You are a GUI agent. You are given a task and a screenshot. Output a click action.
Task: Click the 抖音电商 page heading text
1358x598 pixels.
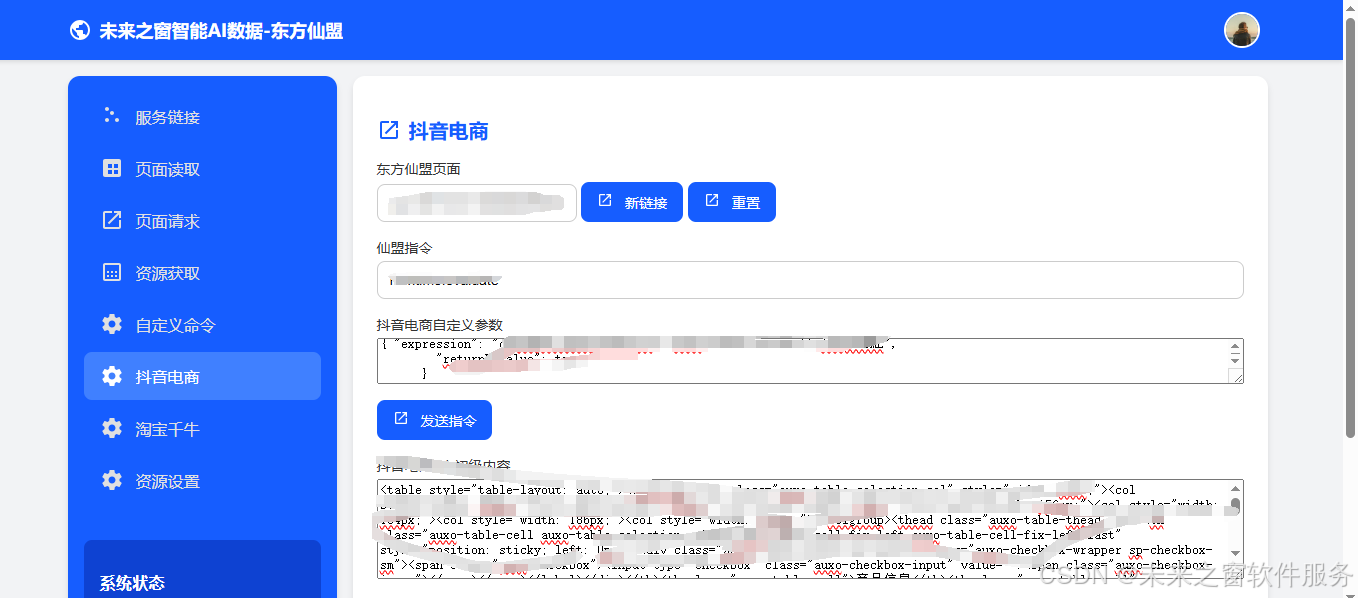tap(448, 131)
